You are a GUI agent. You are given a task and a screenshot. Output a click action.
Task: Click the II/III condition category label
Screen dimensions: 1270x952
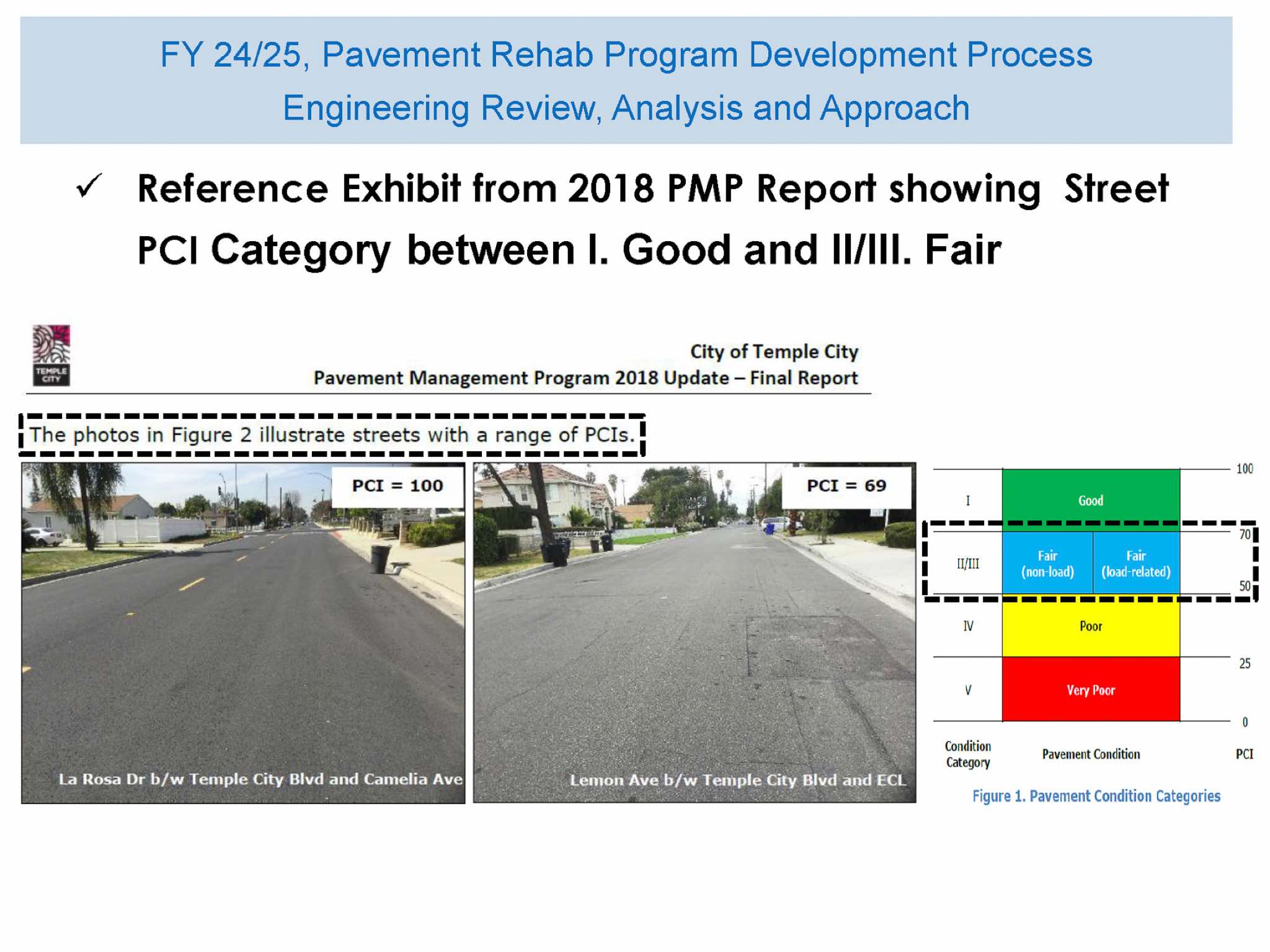pos(967,563)
